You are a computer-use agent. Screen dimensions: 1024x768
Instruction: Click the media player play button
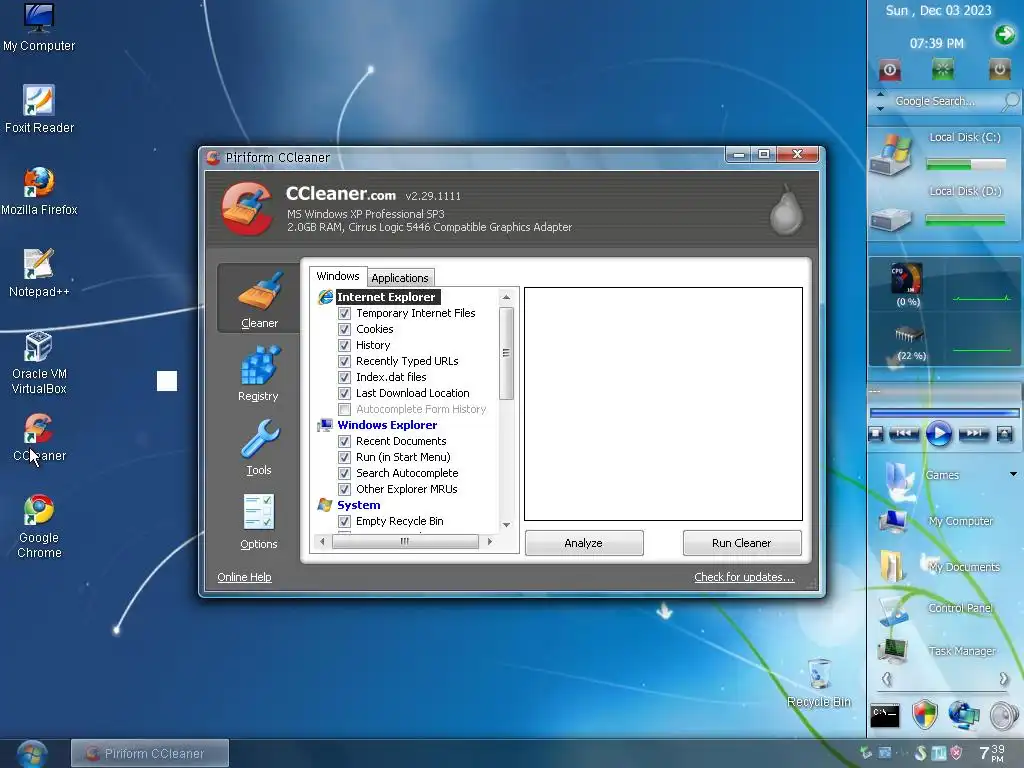click(938, 433)
